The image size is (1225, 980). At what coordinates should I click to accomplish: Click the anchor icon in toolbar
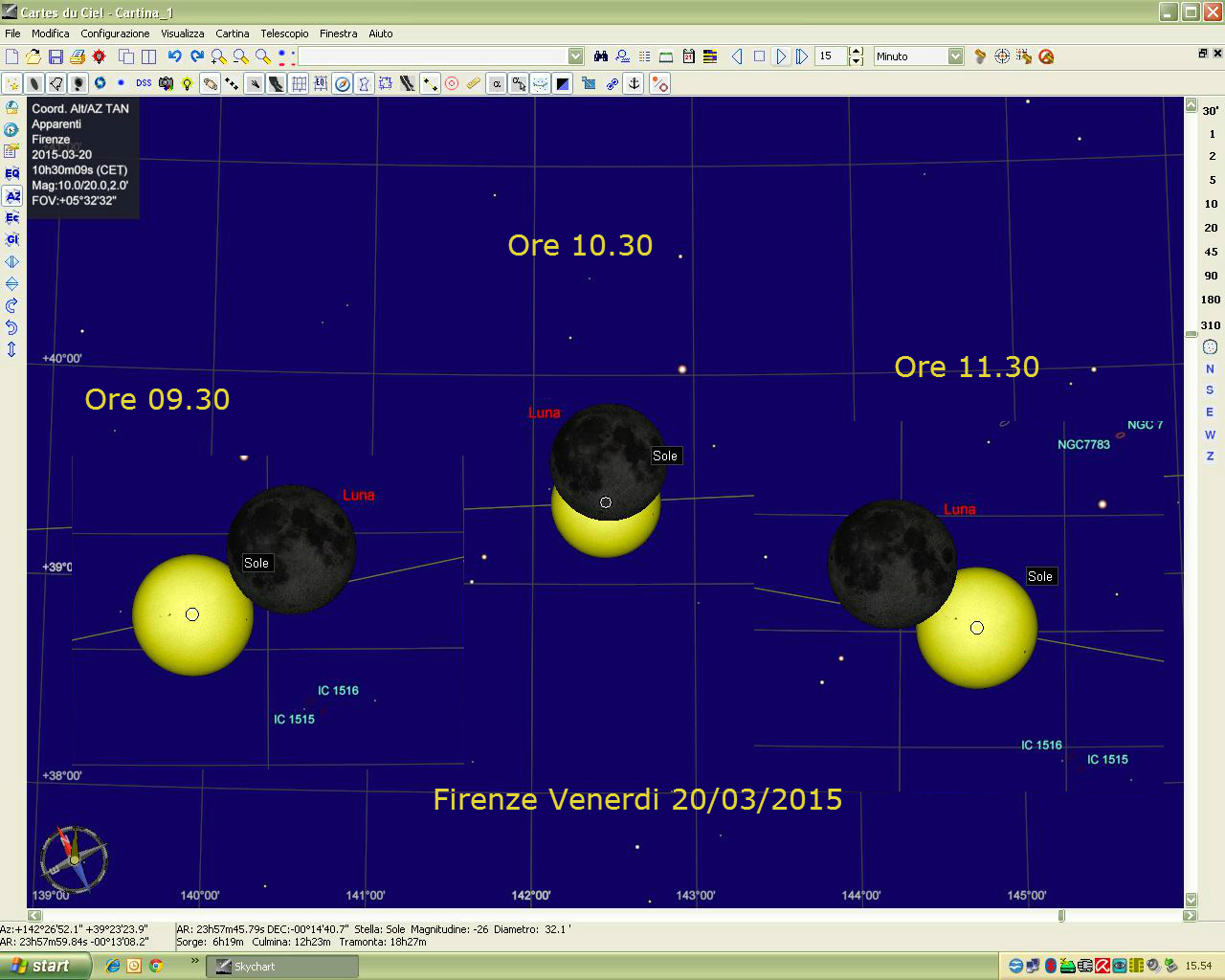(634, 83)
